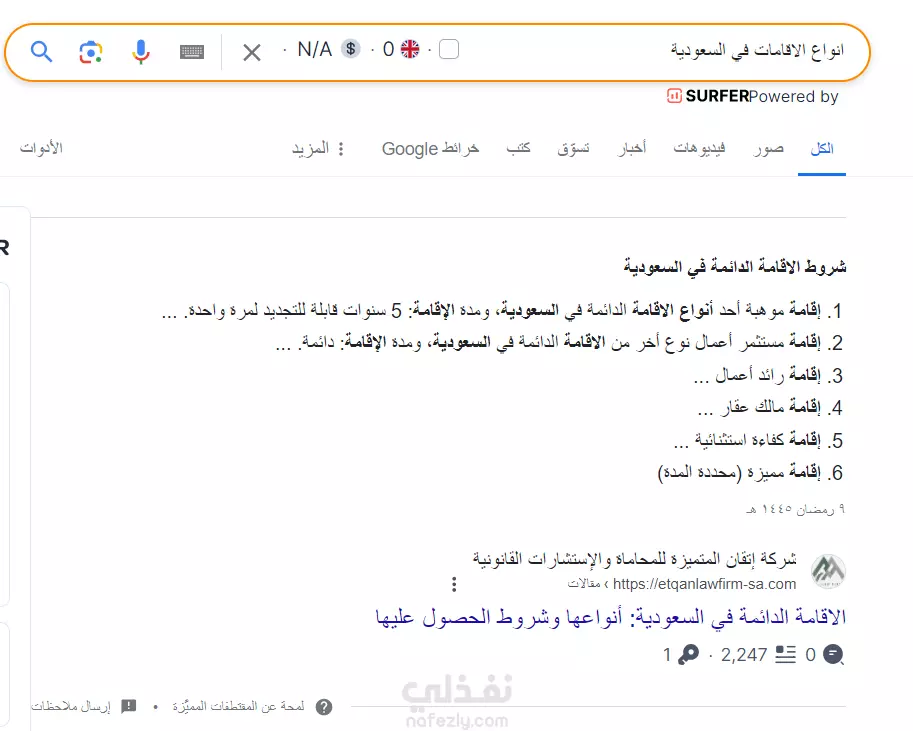Open لمحة عن المقتطفات المميّزة link
The height and width of the screenshot is (731, 913).
238,707
